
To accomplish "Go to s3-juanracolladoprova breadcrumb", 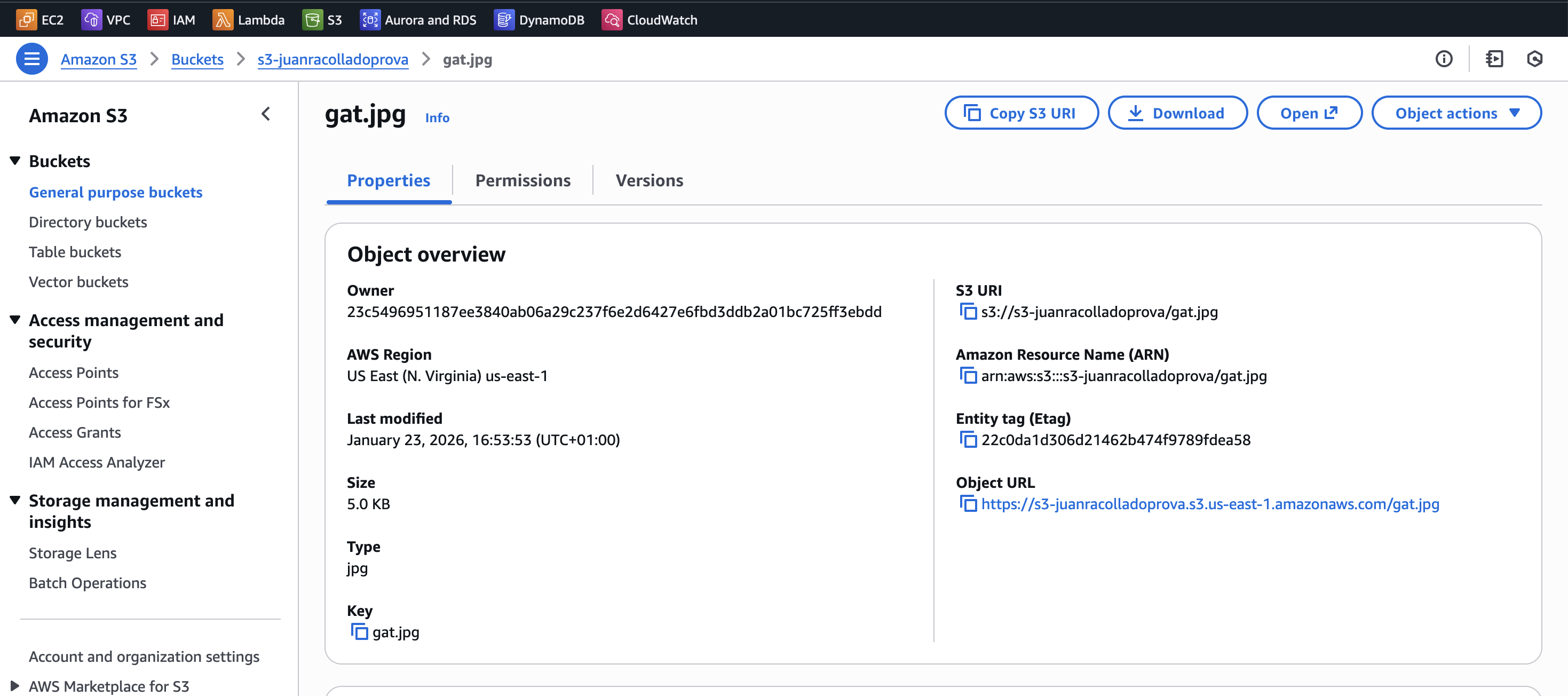I will 332,59.
